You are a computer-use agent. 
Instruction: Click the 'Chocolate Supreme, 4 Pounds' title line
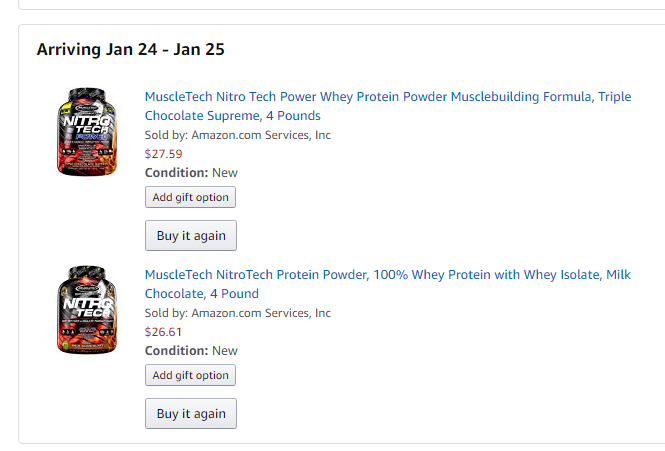(x=233, y=116)
